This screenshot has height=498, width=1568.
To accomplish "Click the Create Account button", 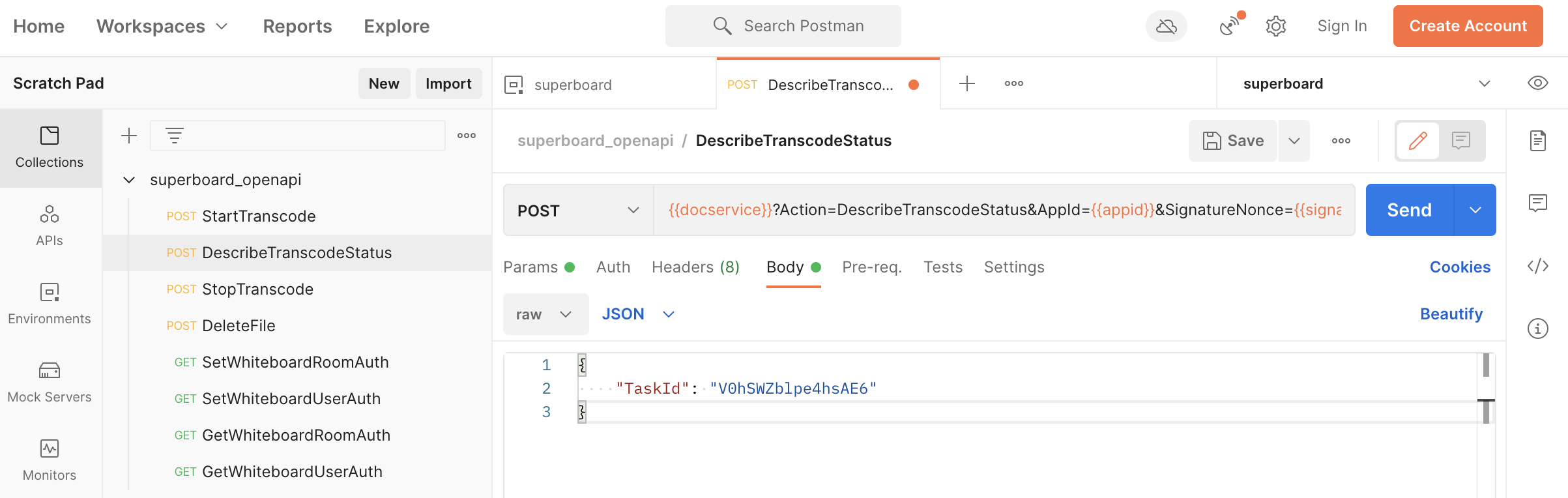I will click(x=1468, y=26).
